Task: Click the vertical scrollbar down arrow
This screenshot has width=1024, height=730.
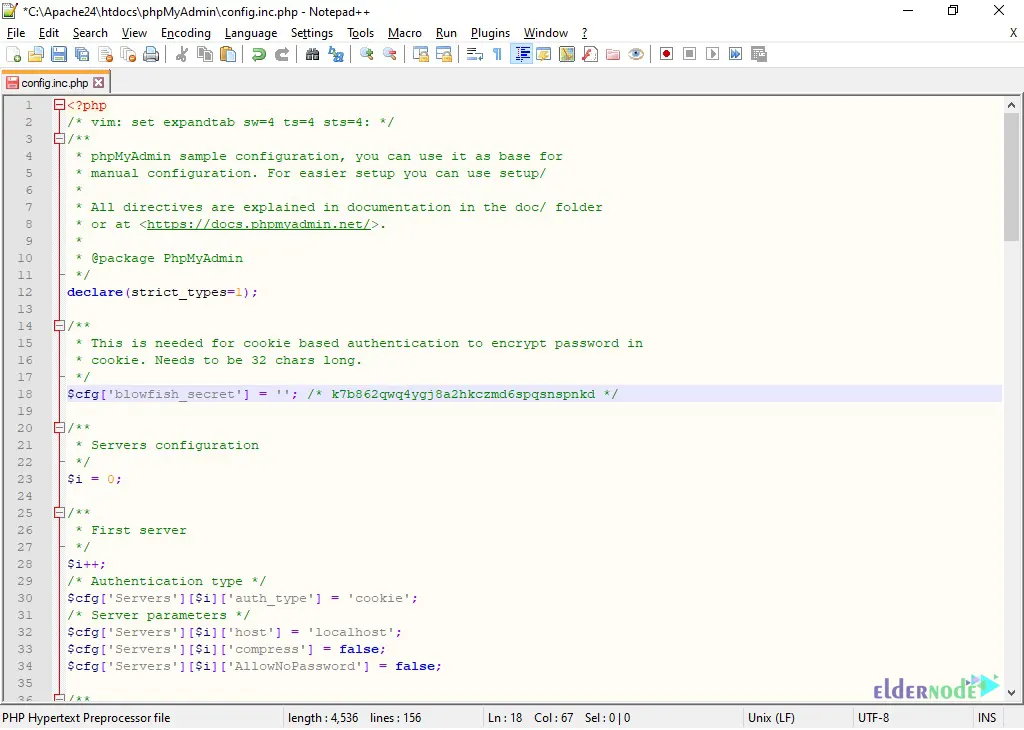Action: click(x=1011, y=691)
